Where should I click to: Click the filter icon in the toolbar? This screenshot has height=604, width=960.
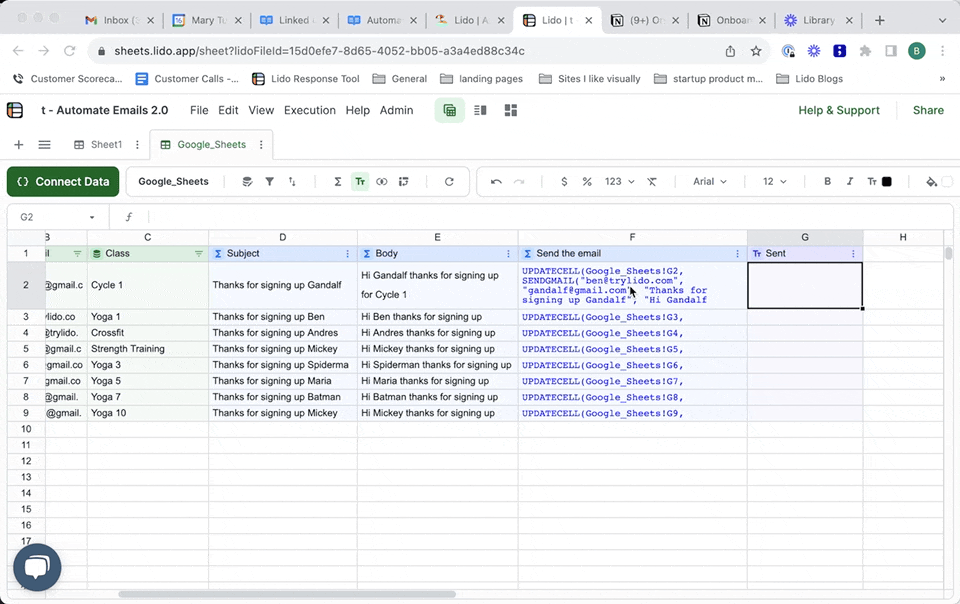pos(270,182)
